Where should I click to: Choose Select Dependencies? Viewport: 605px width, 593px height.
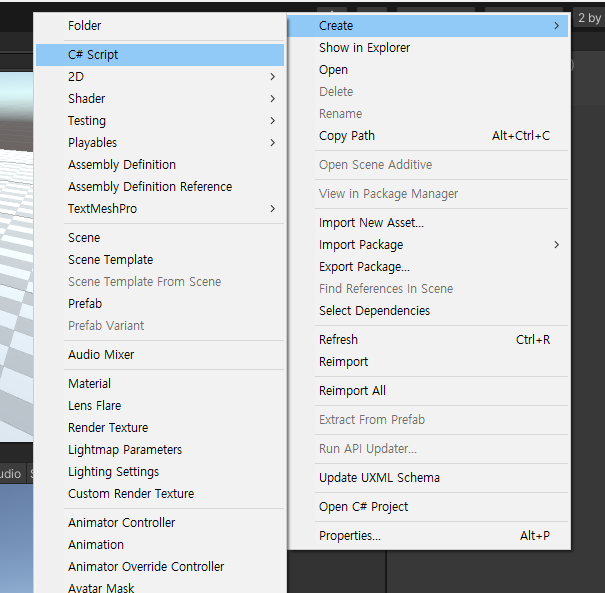click(x=428, y=311)
